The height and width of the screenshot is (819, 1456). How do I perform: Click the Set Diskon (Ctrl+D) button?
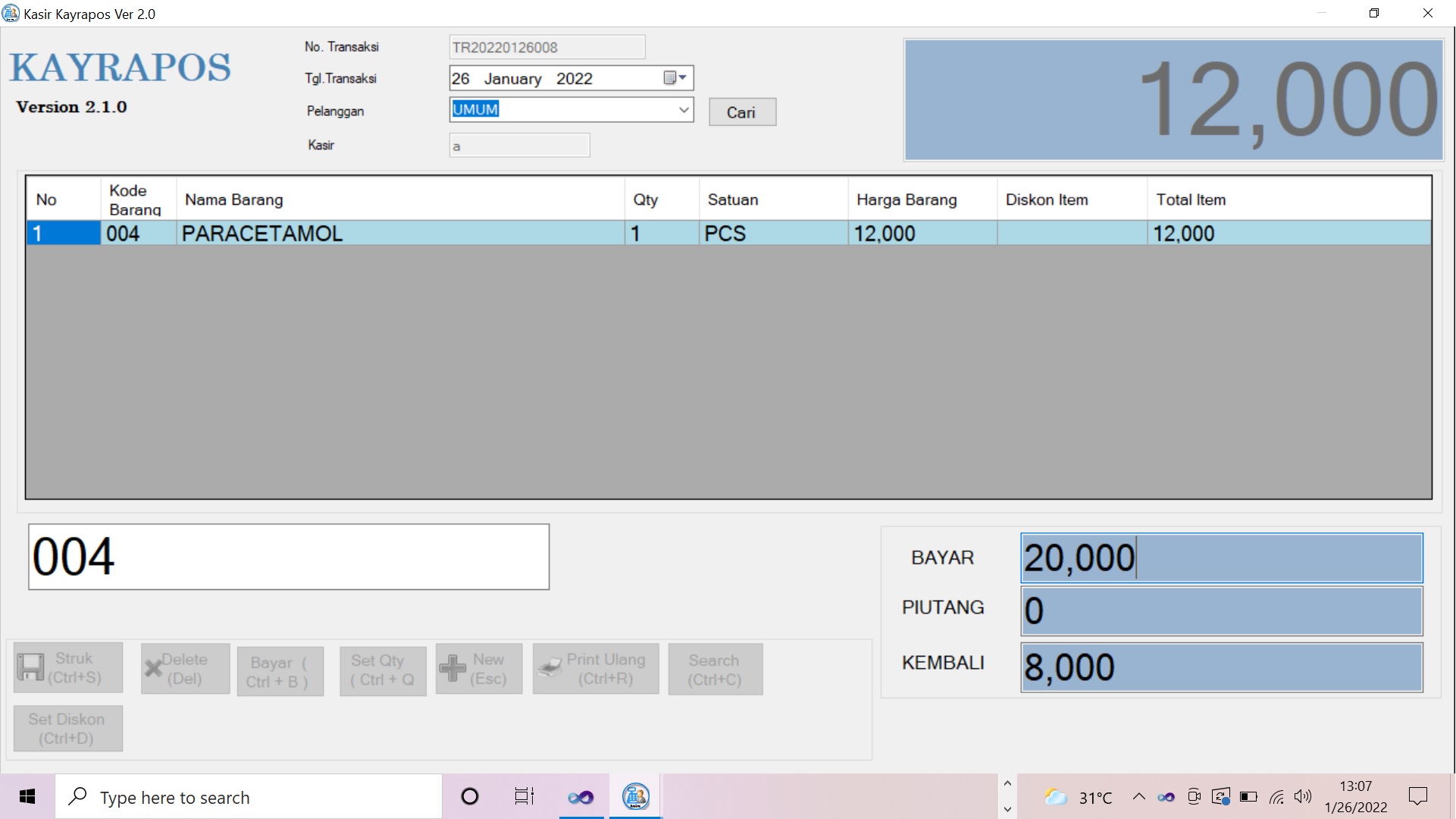67,729
